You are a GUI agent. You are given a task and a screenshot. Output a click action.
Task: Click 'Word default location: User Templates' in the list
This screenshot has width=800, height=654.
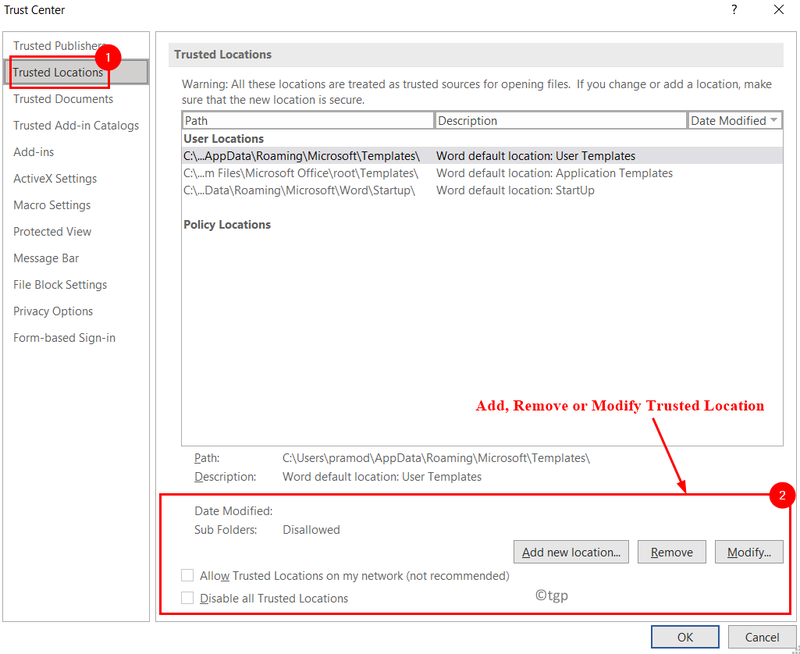click(536, 156)
